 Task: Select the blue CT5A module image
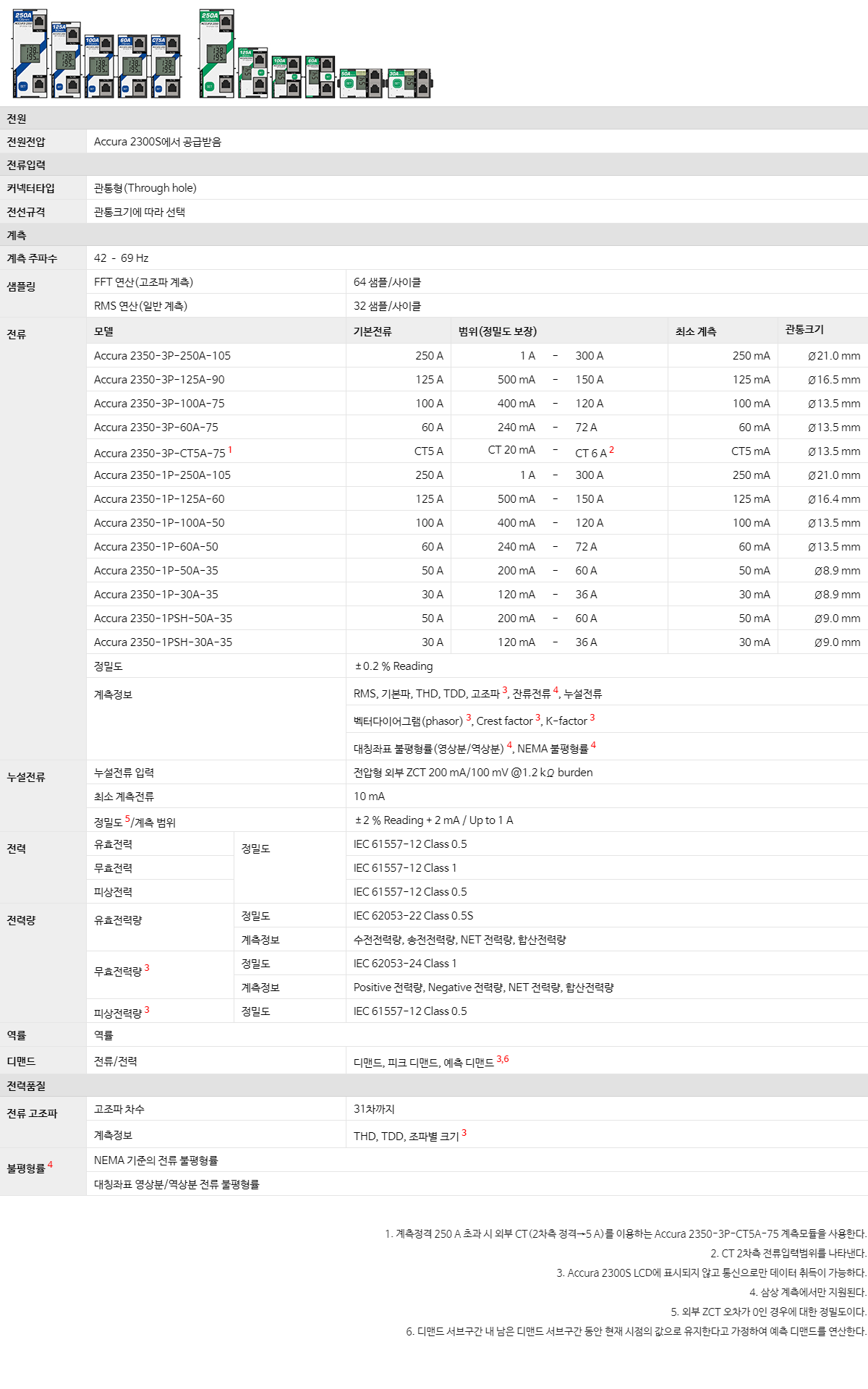click(x=166, y=66)
